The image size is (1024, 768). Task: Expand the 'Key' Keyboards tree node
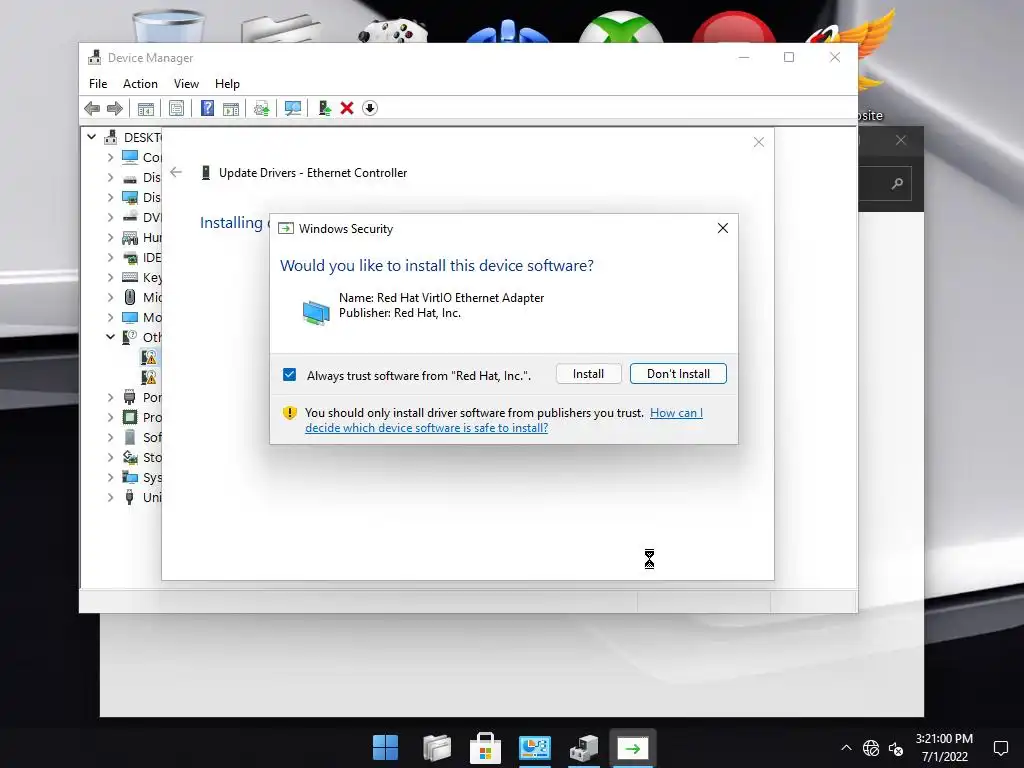(x=110, y=278)
